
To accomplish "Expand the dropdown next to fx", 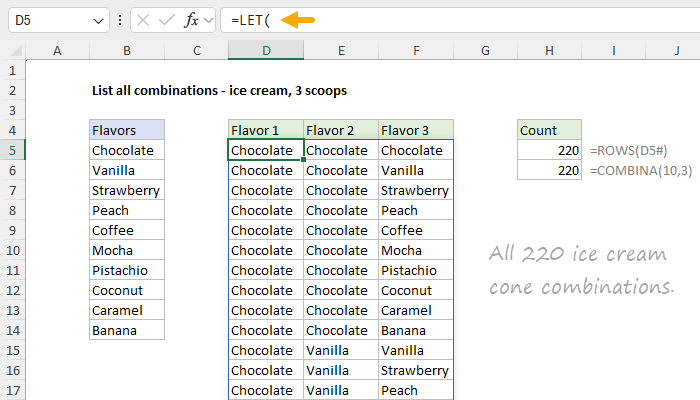I will point(208,21).
